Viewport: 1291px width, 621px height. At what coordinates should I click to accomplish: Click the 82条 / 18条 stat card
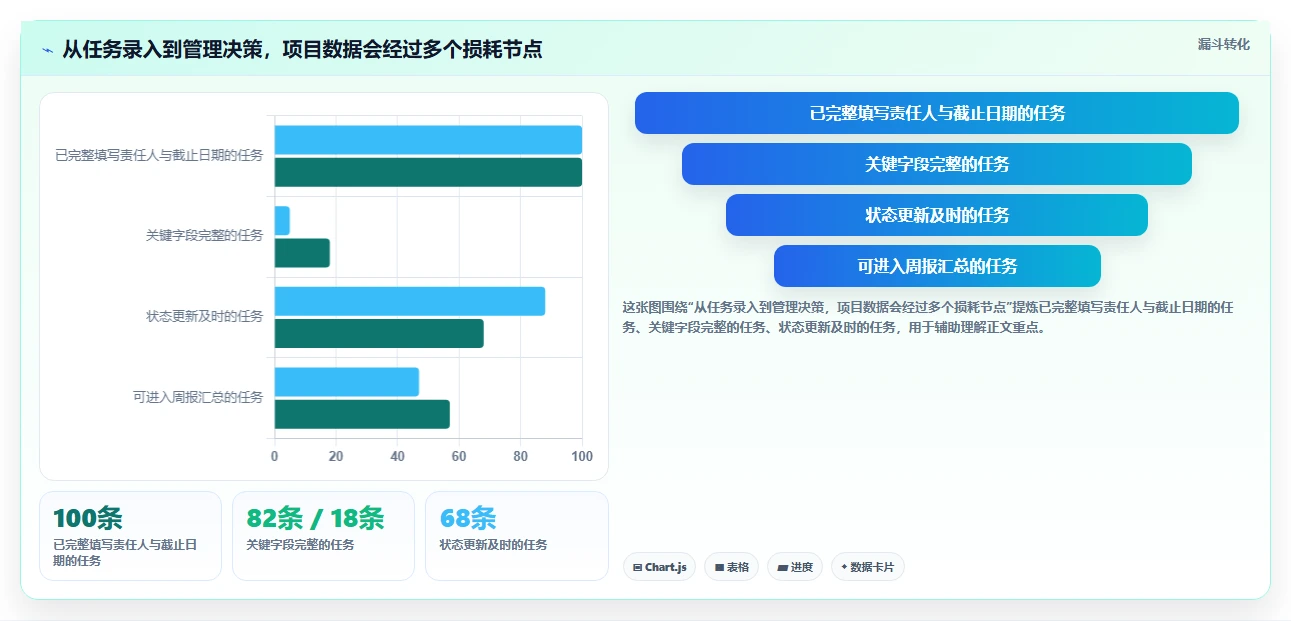pyautogui.click(x=323, y=536)
